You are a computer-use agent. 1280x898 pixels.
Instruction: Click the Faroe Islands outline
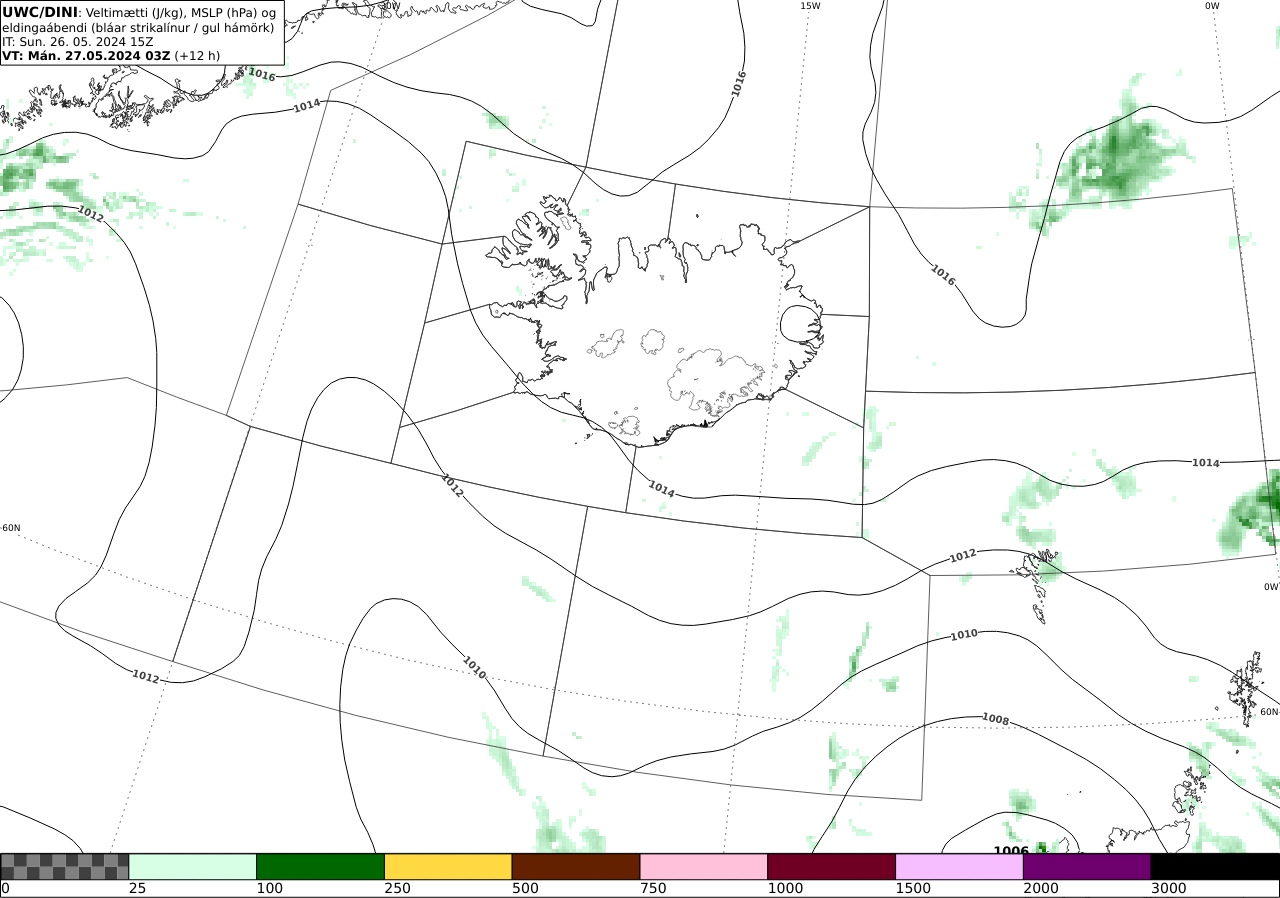pyautogui.click(x=1037, y=585)
